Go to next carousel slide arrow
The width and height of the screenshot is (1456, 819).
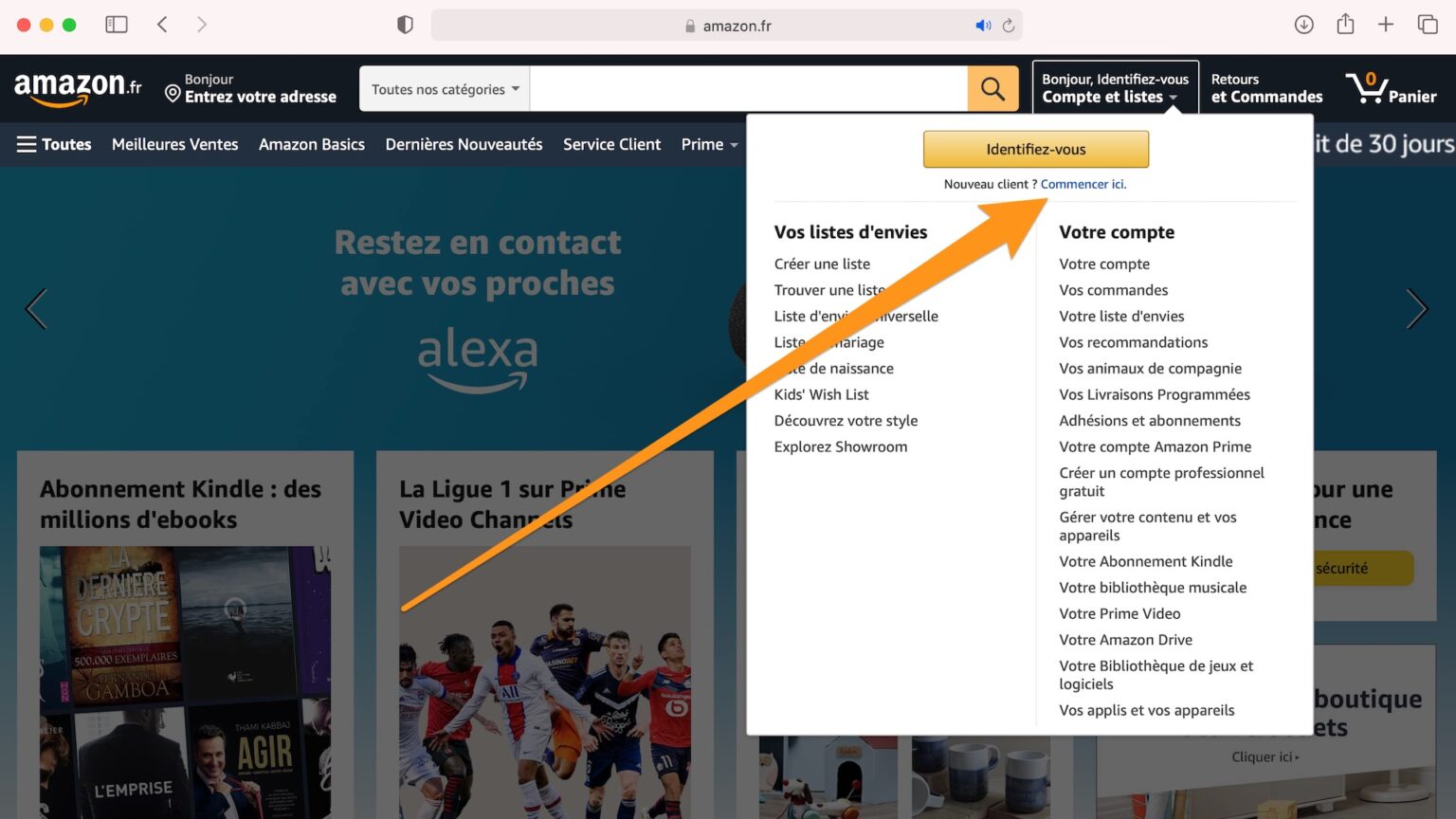coord(1416,309)
